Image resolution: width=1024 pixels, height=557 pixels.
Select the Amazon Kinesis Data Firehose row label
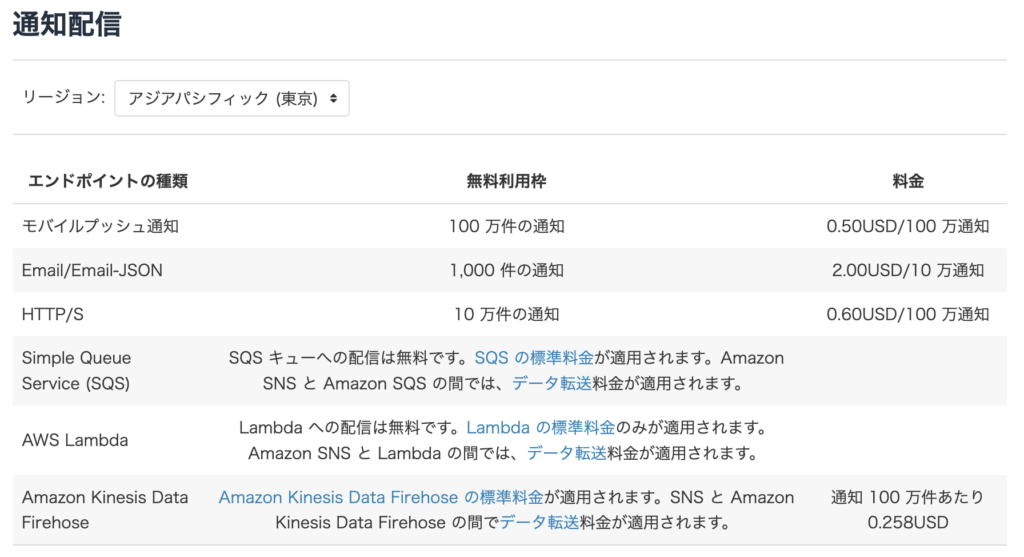point(104,510)
